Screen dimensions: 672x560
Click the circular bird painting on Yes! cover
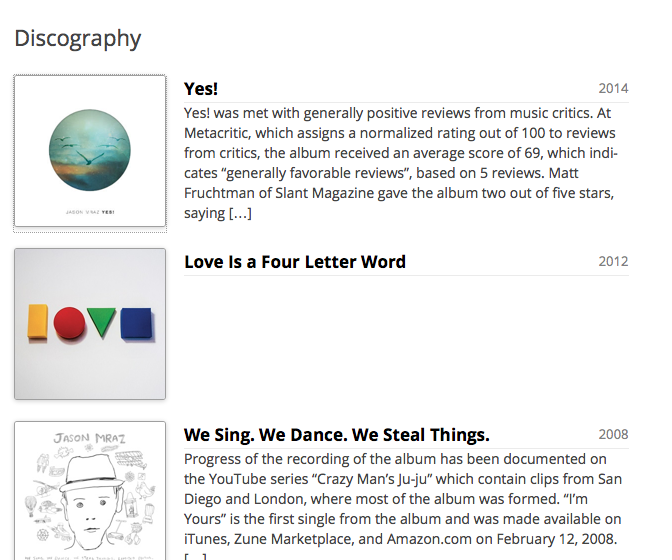[90, 150]
